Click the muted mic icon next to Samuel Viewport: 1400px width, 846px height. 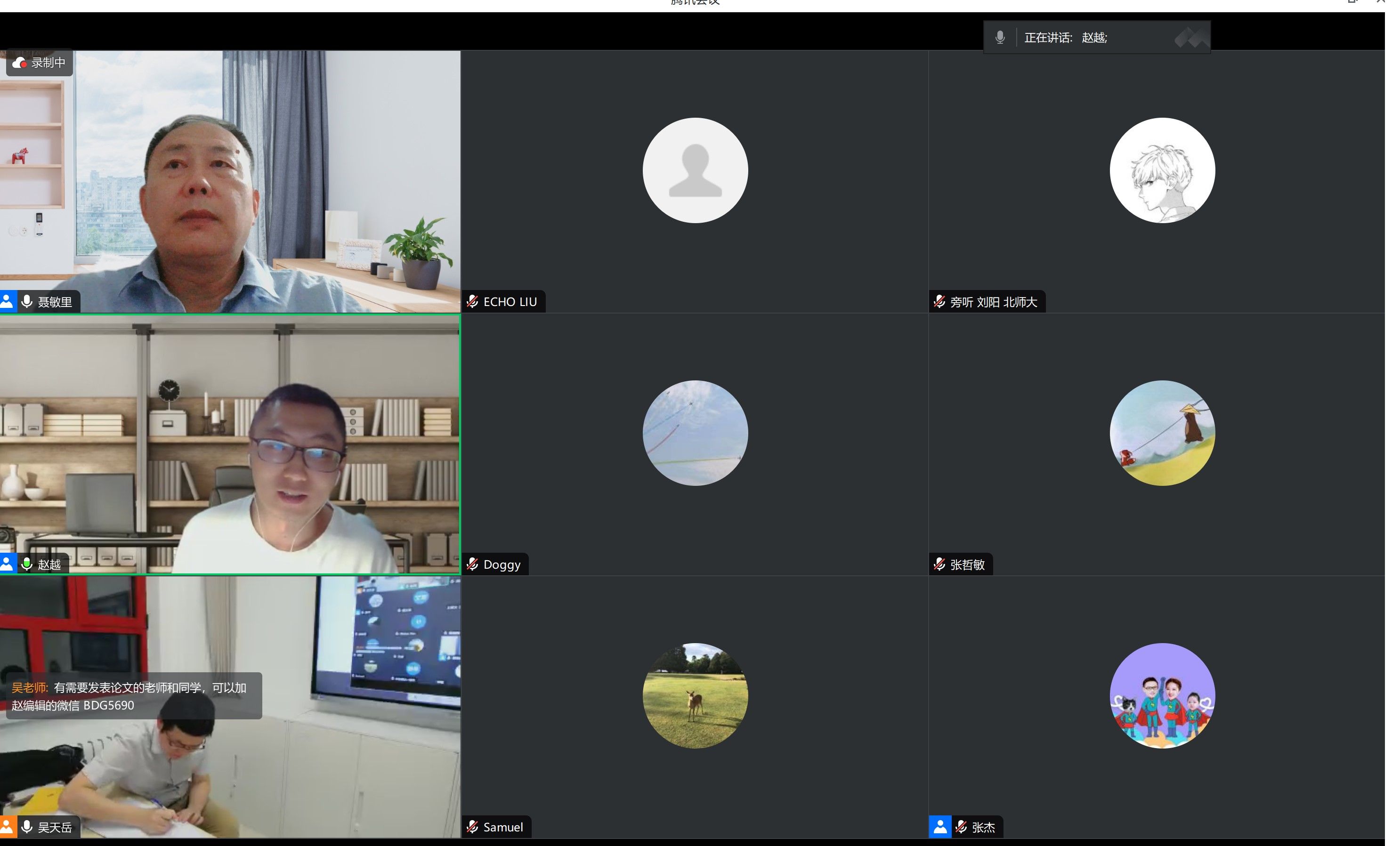pos(472,826)
